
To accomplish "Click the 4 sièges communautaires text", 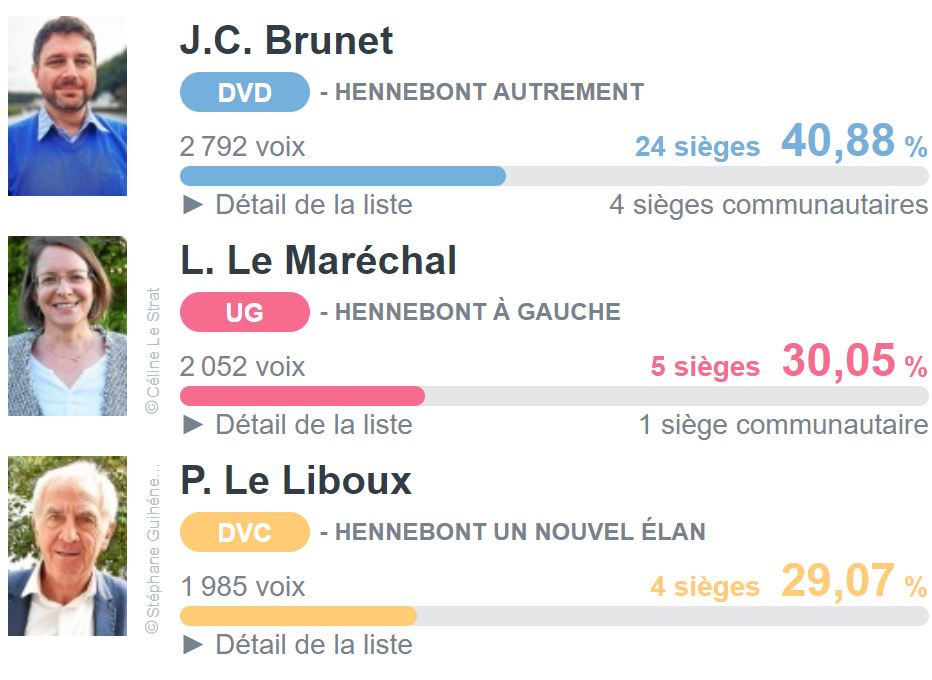I will 768,205.
